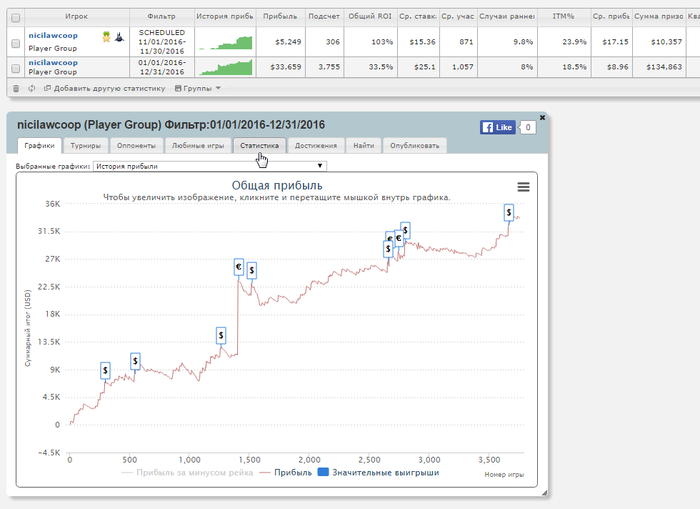Viewport: 700px width, 509px height.
Task: Open the chart hamburger menu icon
Action: click(523, 187)
